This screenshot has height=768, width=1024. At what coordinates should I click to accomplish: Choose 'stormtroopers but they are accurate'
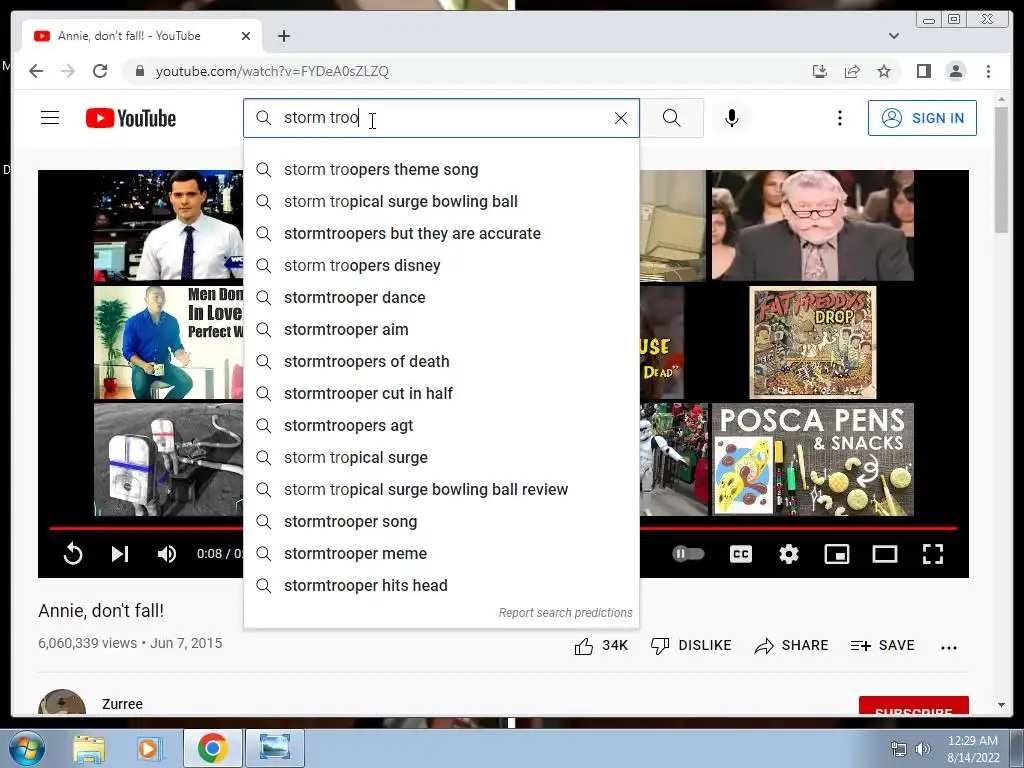click(x=441, y=234)
